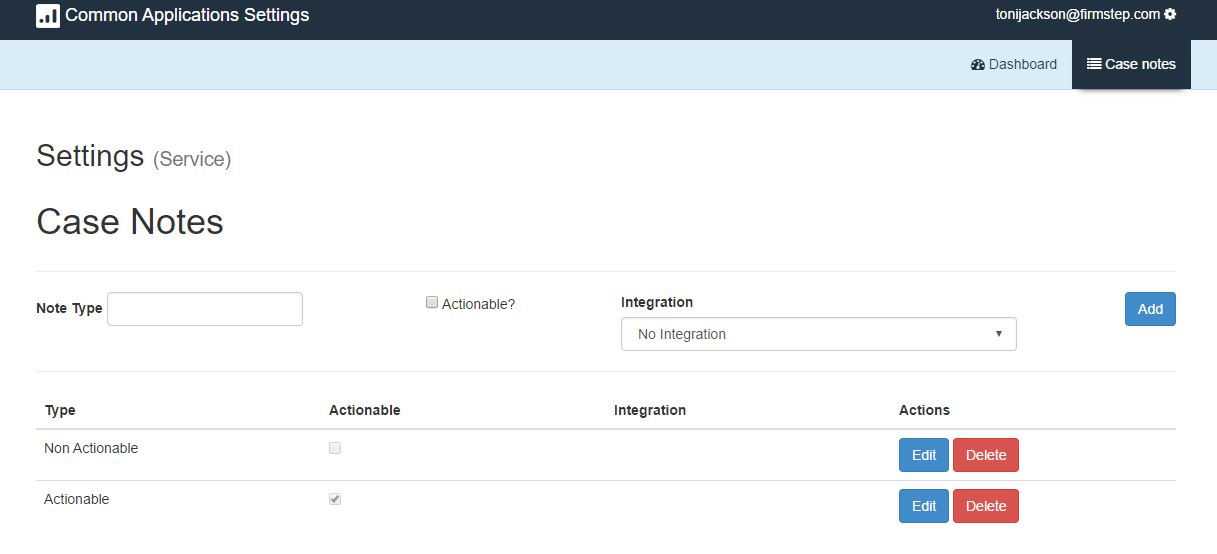This screenshot has height=554, width=1217.
Task: Click the Actionable column header
Action: [x=365, y=410]
